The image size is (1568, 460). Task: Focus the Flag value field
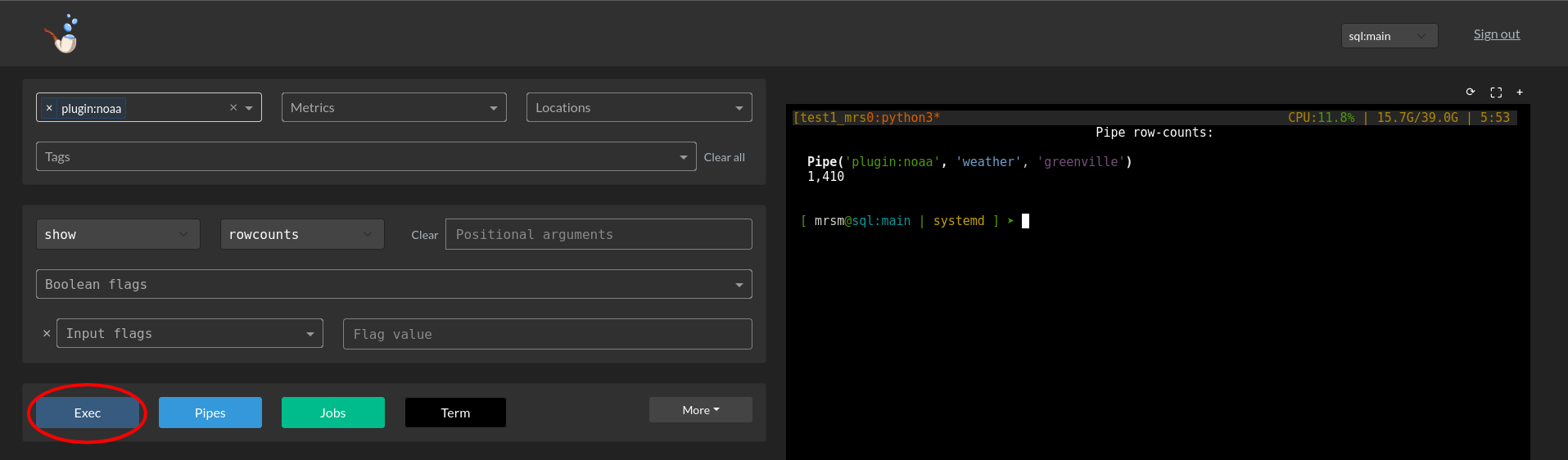click(547, 334)
